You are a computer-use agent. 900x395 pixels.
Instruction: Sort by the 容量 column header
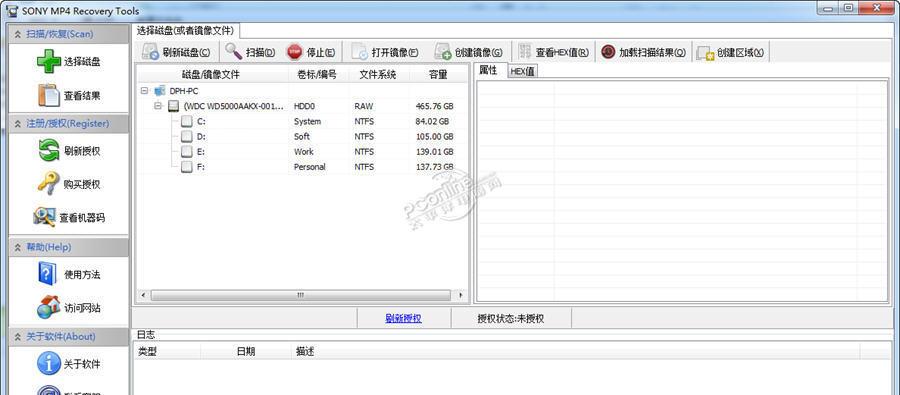pyautogui.click(x=438, y=74)
